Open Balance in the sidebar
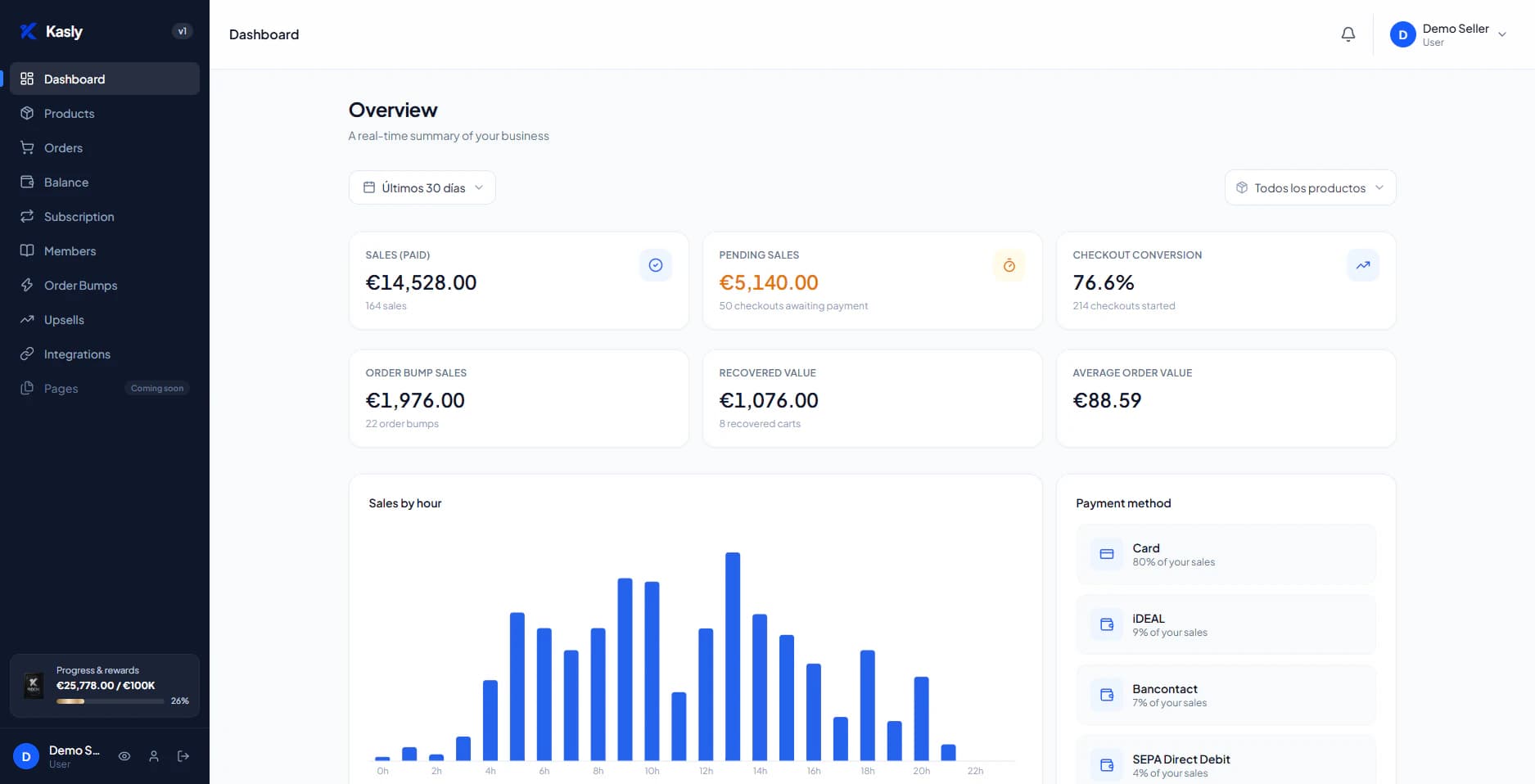Viewport: 1535px width, 784px height. [x=105, y=182]
